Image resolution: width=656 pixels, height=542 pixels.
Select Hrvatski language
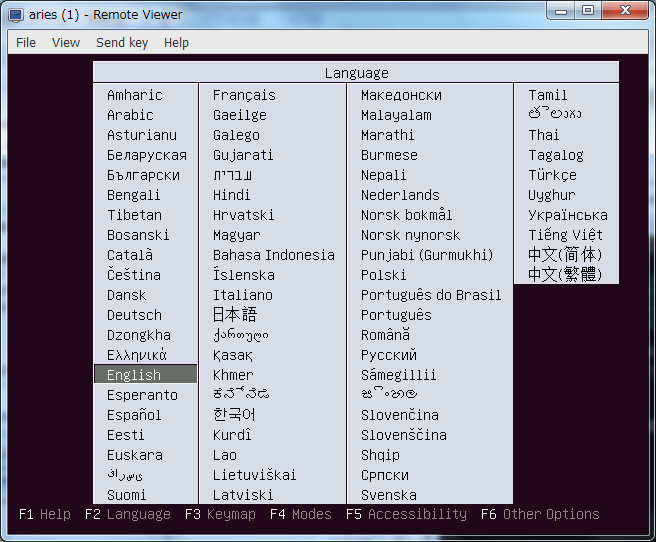point(243,215)
